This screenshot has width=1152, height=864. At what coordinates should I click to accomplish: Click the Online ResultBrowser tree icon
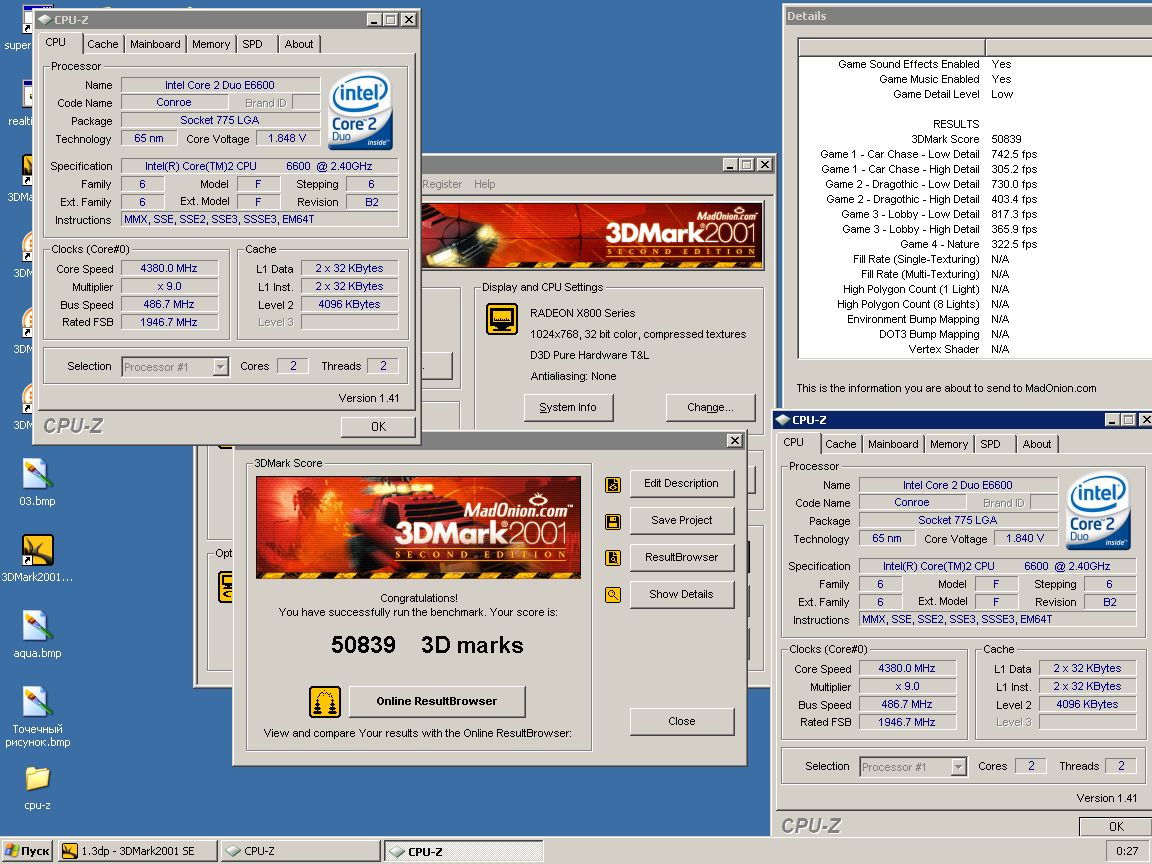(325, 702)
